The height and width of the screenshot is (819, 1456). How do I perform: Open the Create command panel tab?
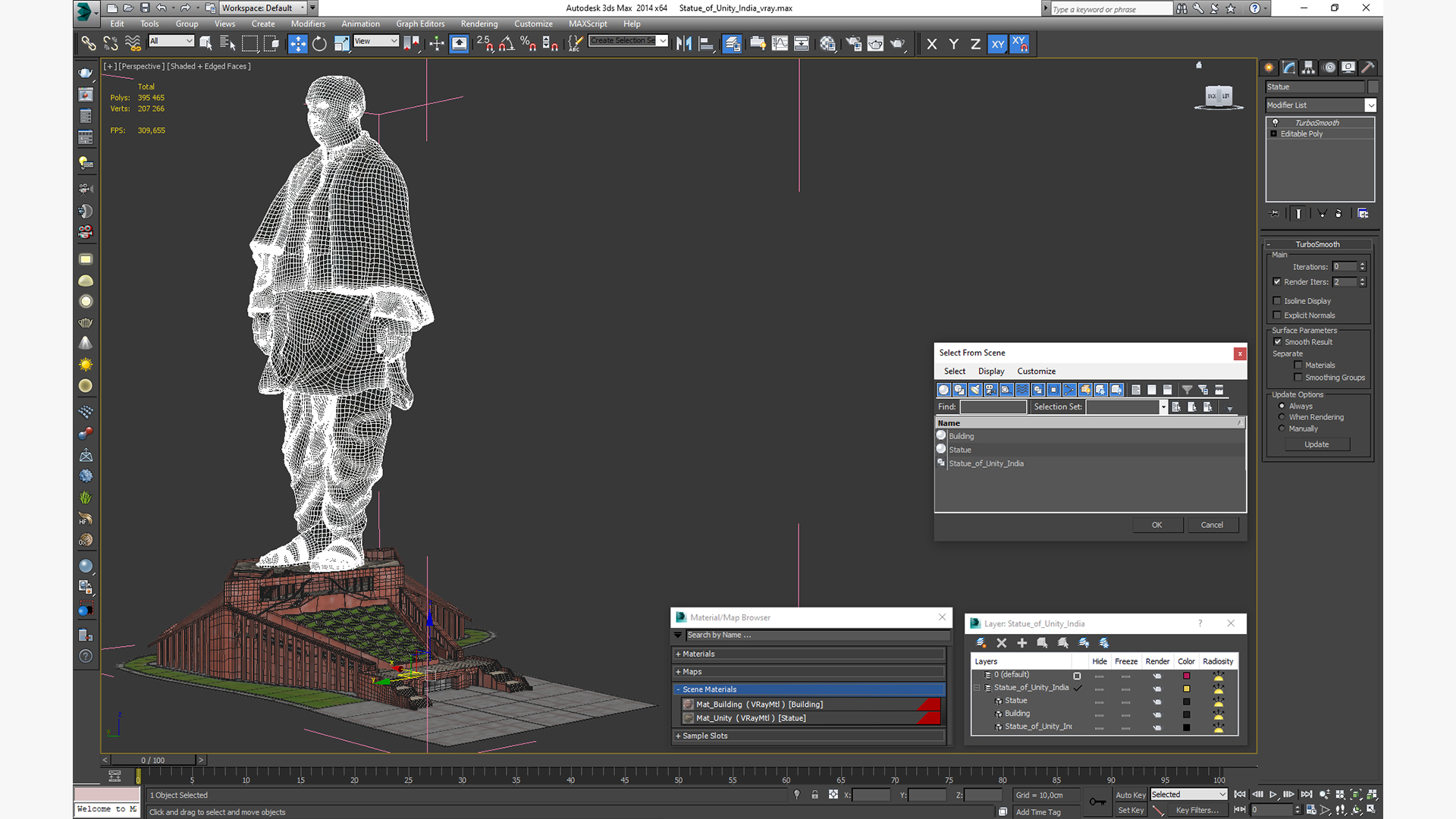point(1269,67)
